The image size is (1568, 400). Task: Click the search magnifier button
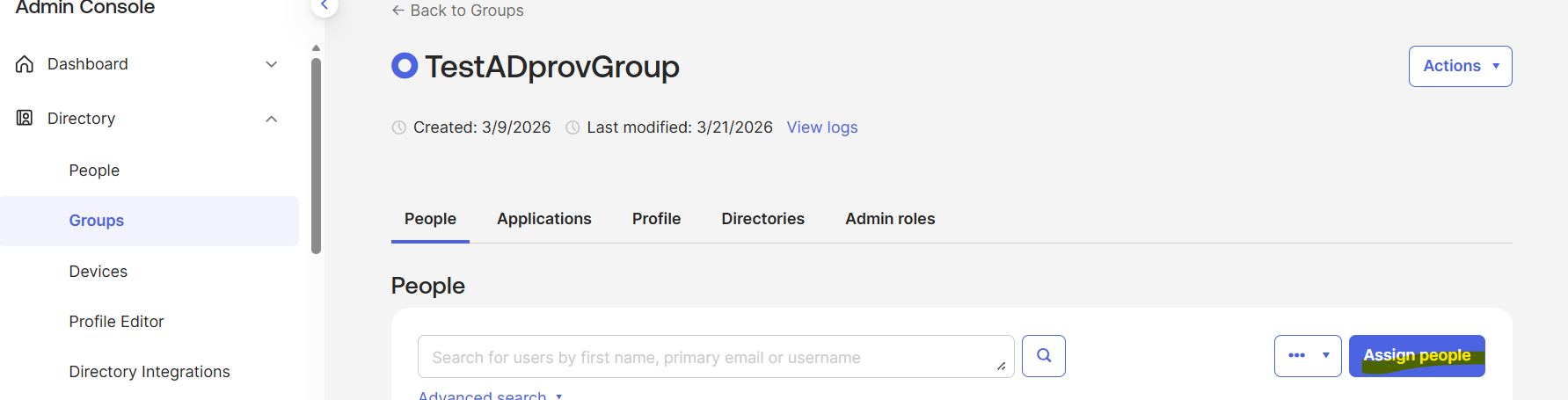(1044, 356)
